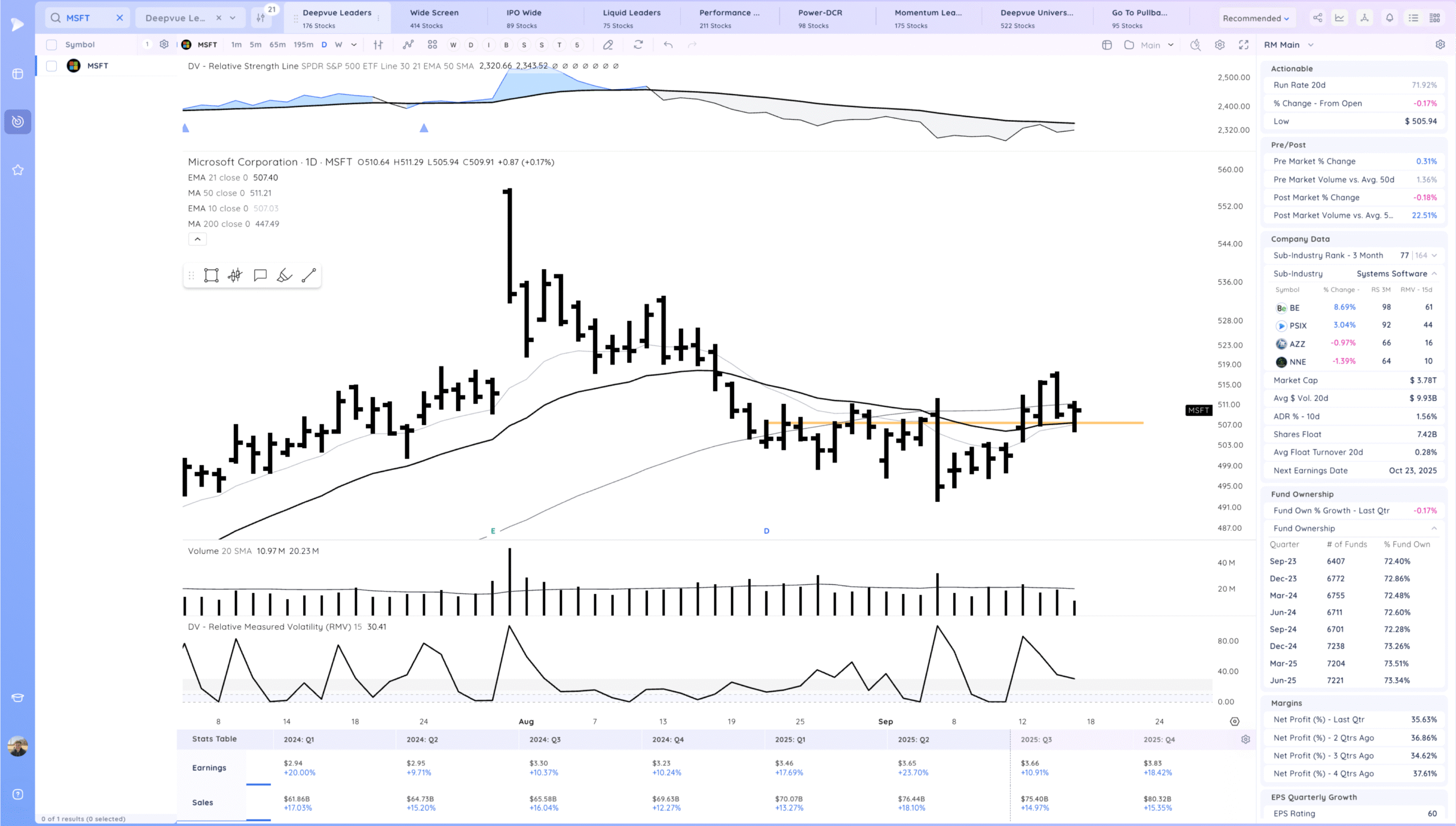Toggle the circled 5 chart button
The height and width of the screenshot is (826, 1456).
(x=577, y=45)
